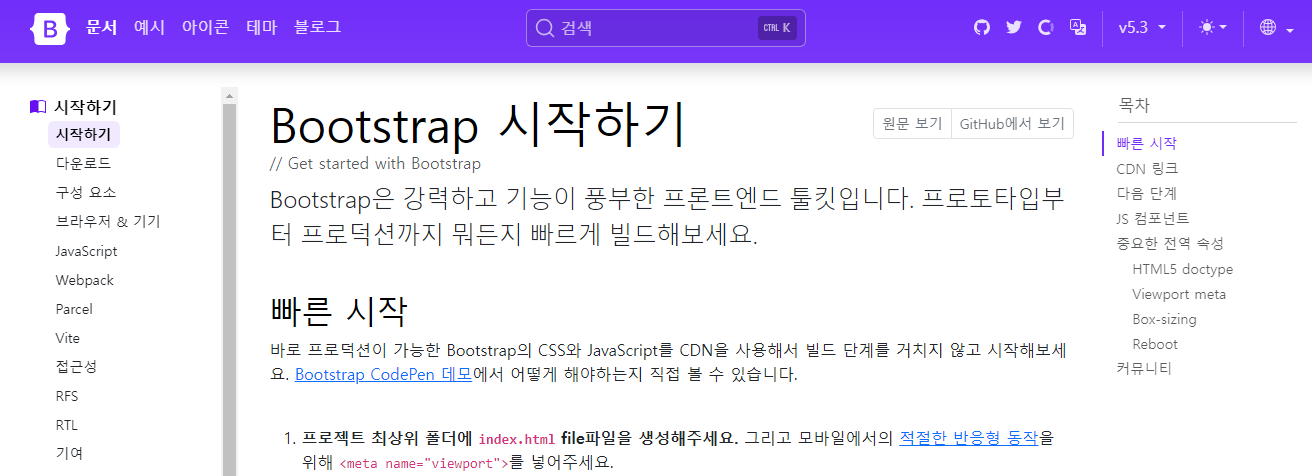Viewport: 1312px width, 476px height.
Task: Follow the 적절한 반응형 동작 link
Action: 969,438
